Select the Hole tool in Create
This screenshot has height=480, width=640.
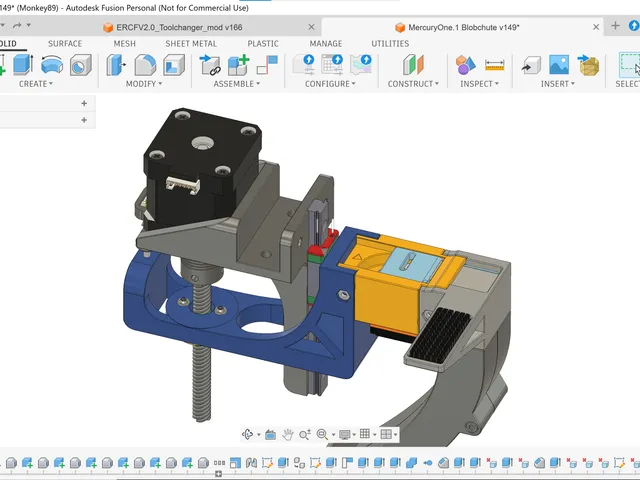click(x=80, y=65)
